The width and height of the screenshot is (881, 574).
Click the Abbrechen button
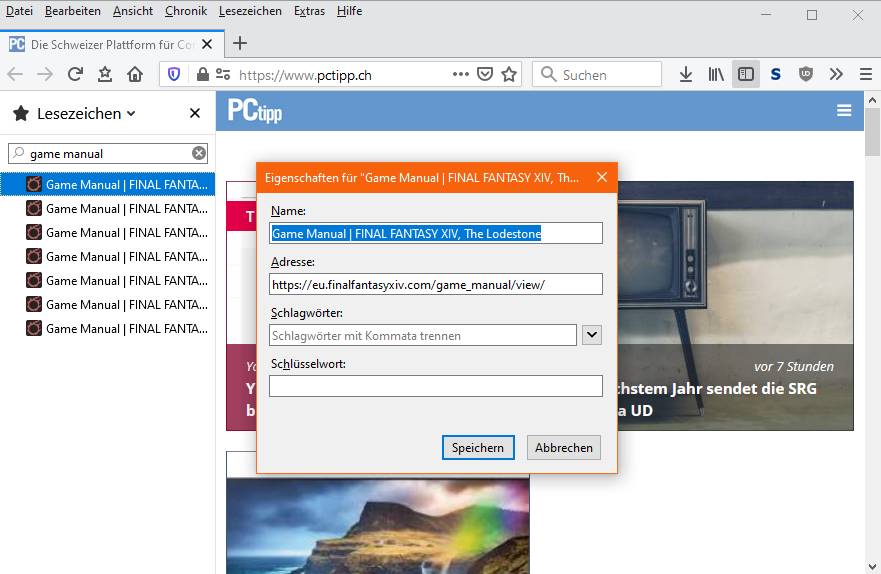point(564,448)
